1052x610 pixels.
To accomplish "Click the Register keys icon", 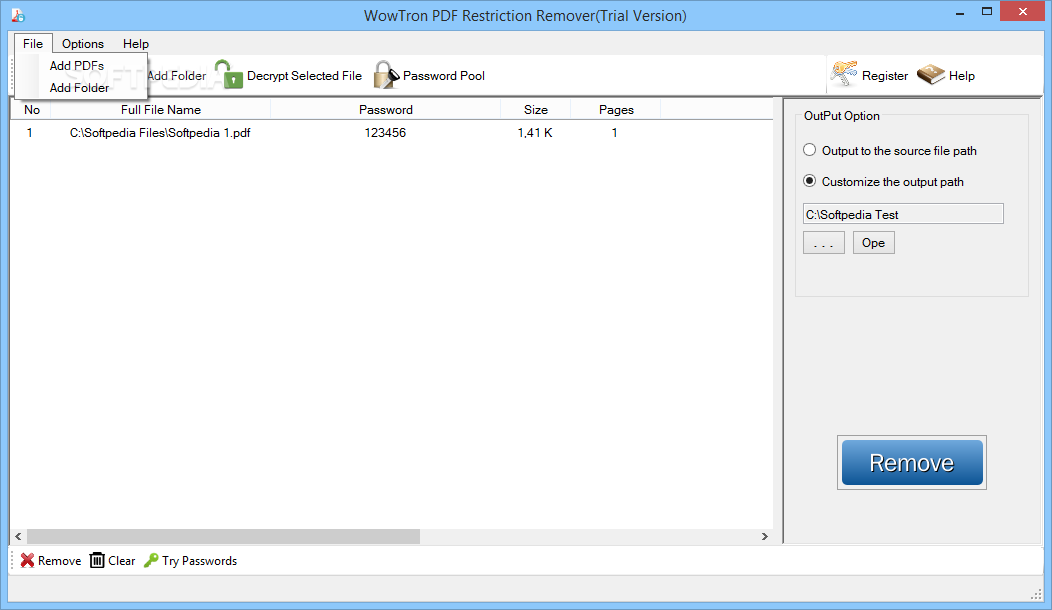I will 844,74.
